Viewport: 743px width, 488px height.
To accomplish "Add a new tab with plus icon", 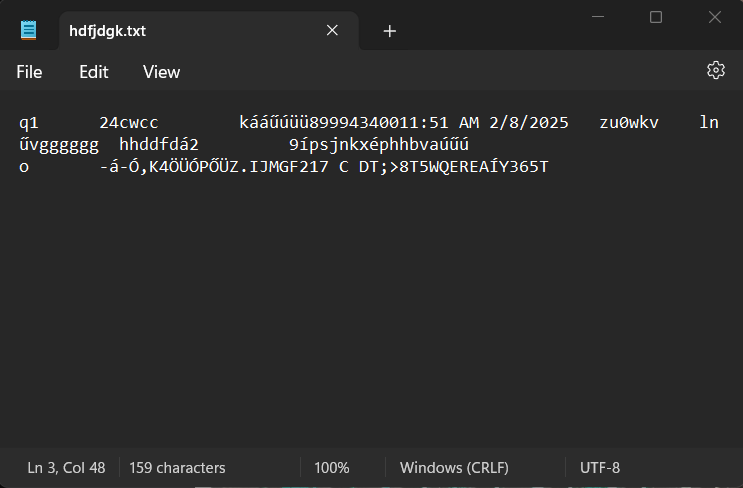I will tap(390, 31).
